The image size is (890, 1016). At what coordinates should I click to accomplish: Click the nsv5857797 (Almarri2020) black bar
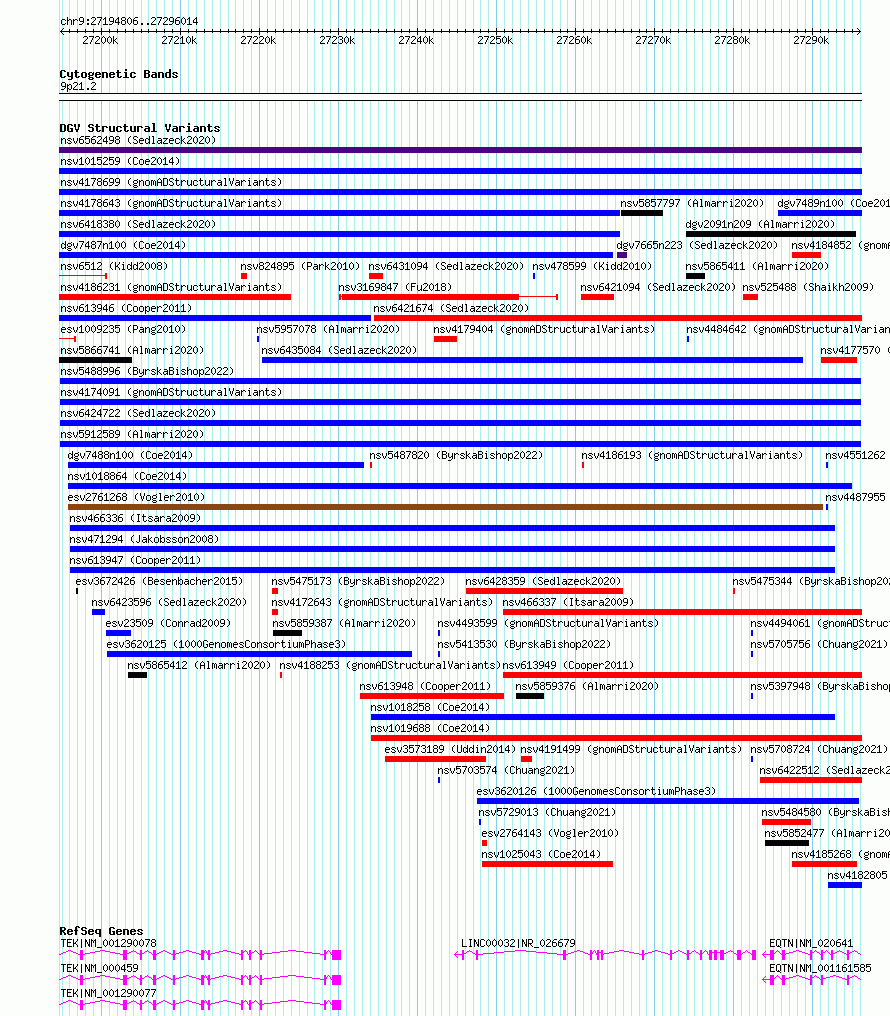pos(641,213)
